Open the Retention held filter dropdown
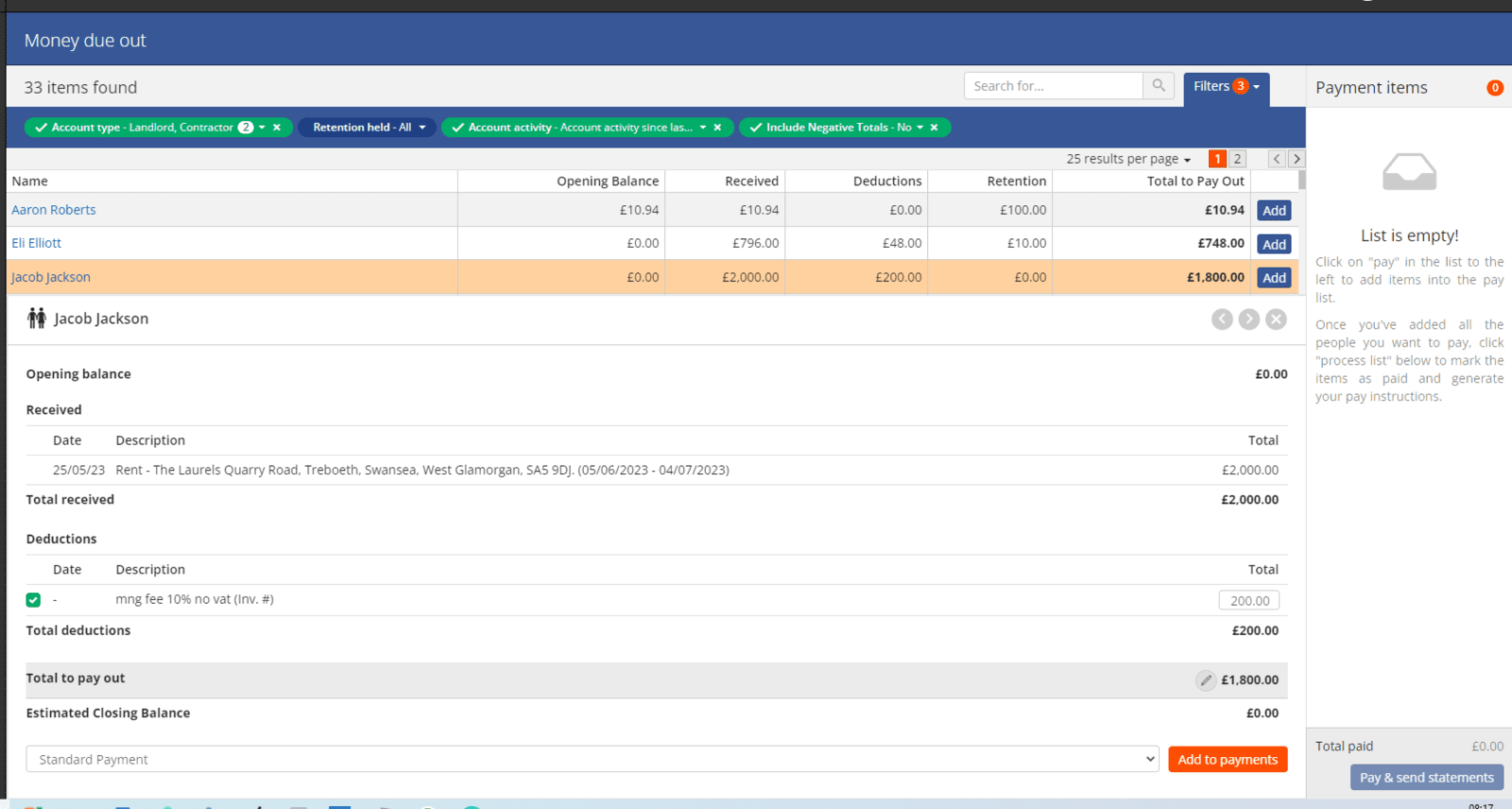 [x=369, y=128]
